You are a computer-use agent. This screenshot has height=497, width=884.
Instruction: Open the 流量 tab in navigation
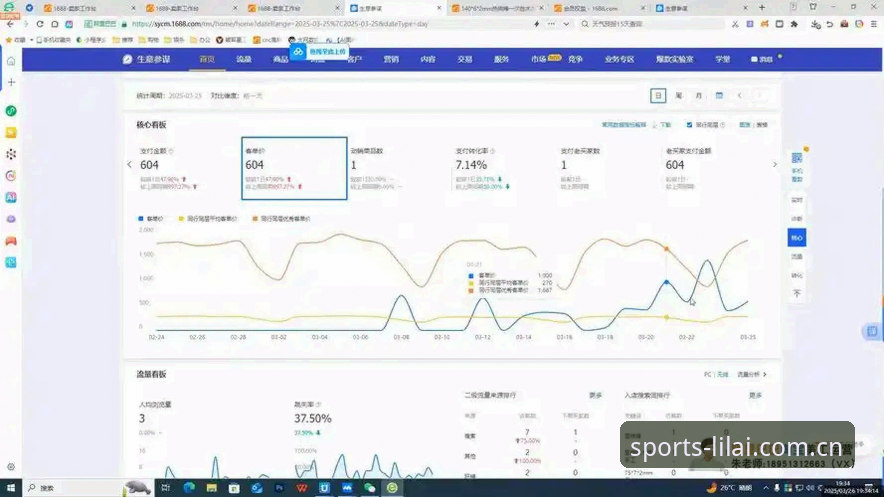[x=244, y=59]
